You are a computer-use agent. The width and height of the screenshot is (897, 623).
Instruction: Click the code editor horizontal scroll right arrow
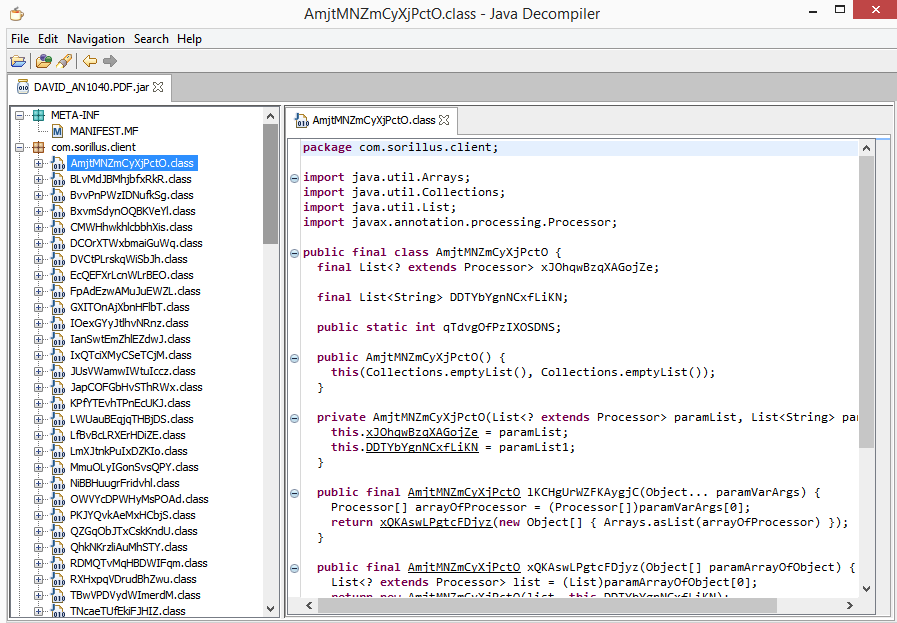pyautogui.click(x=850, y=605)
